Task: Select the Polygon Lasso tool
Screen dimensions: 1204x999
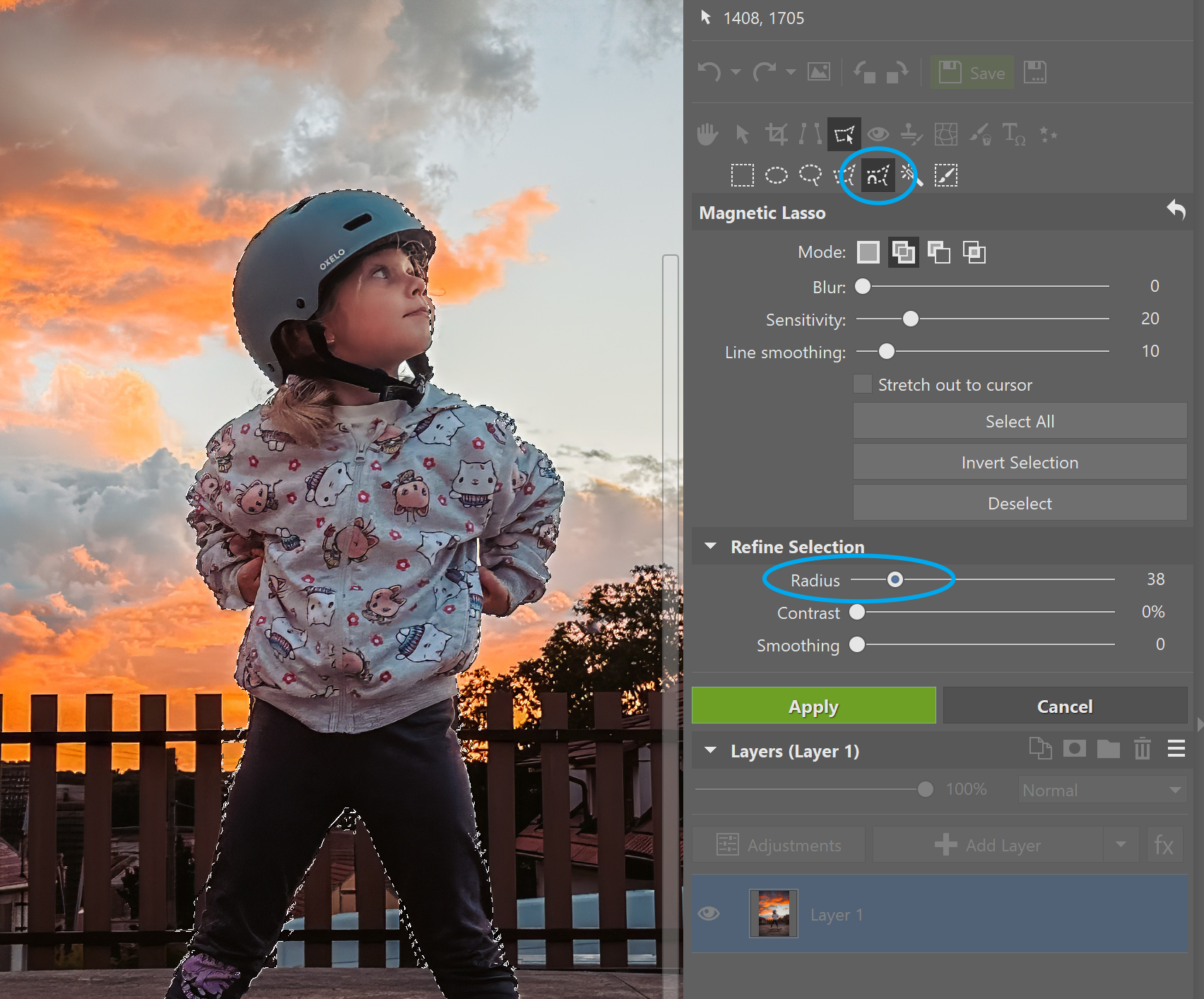Action: tap(844, 175)
